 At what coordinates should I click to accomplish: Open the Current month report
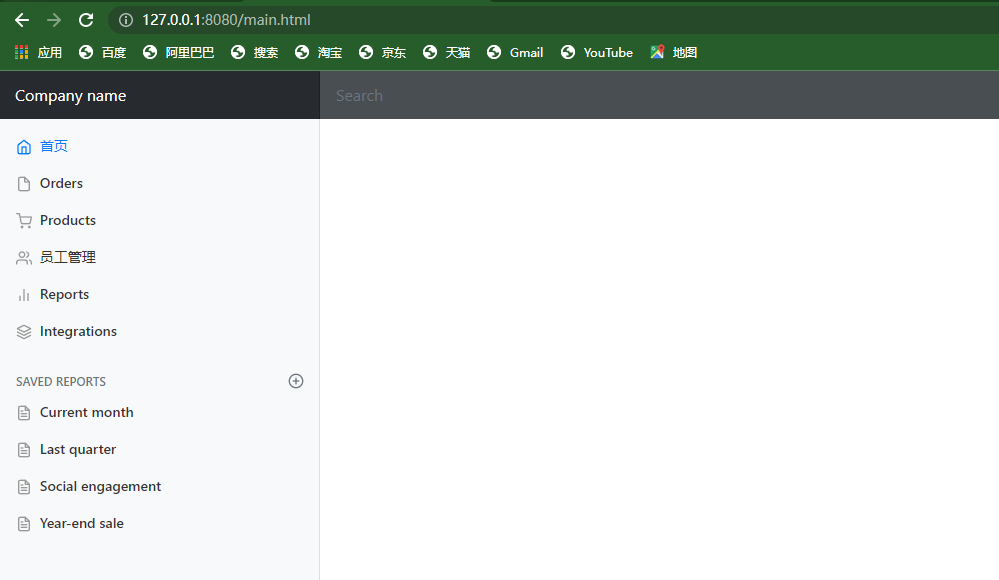pyautogui.click(x=87, y=412)
